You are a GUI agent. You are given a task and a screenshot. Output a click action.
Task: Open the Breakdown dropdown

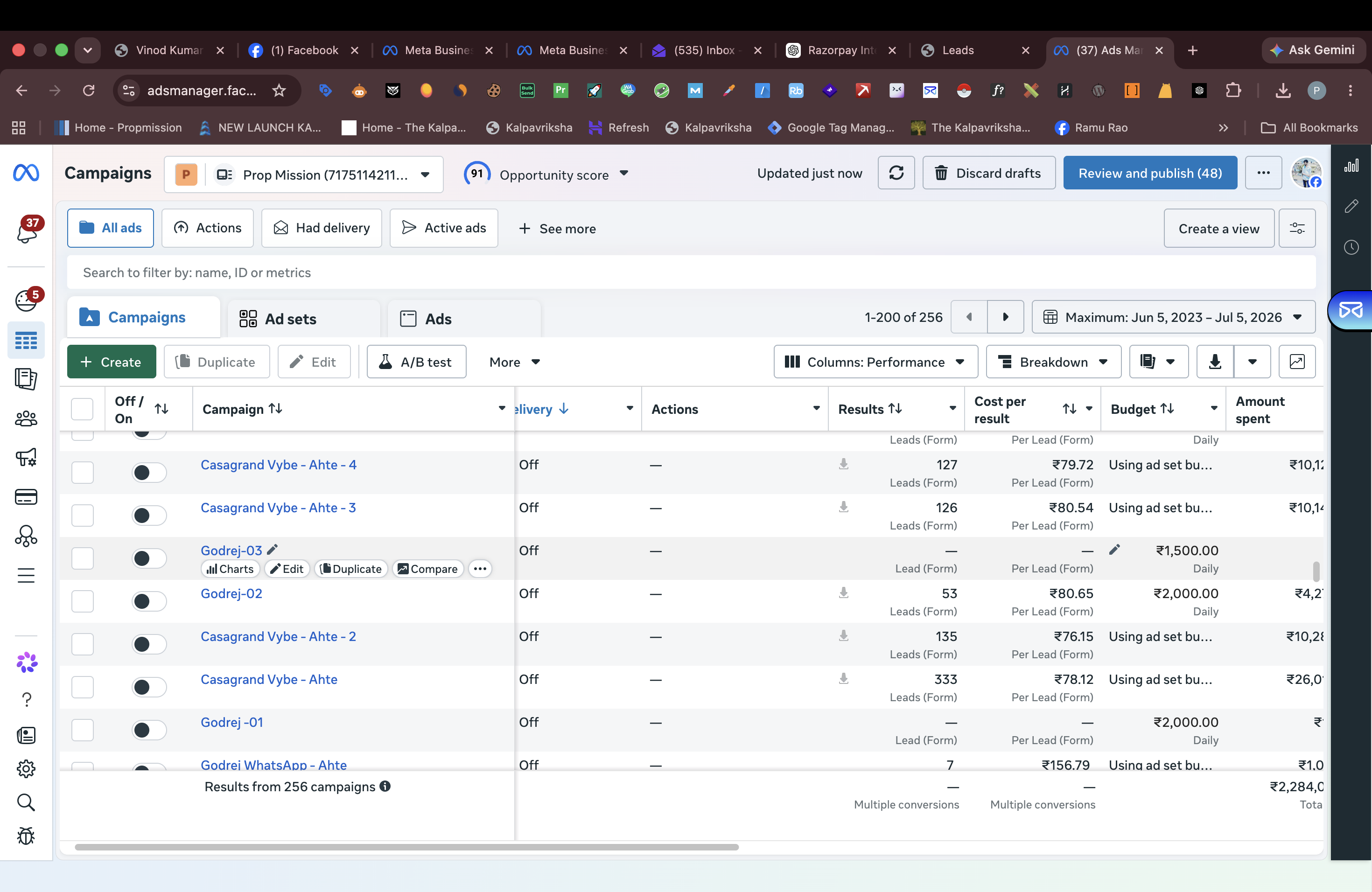point(1053,362)
